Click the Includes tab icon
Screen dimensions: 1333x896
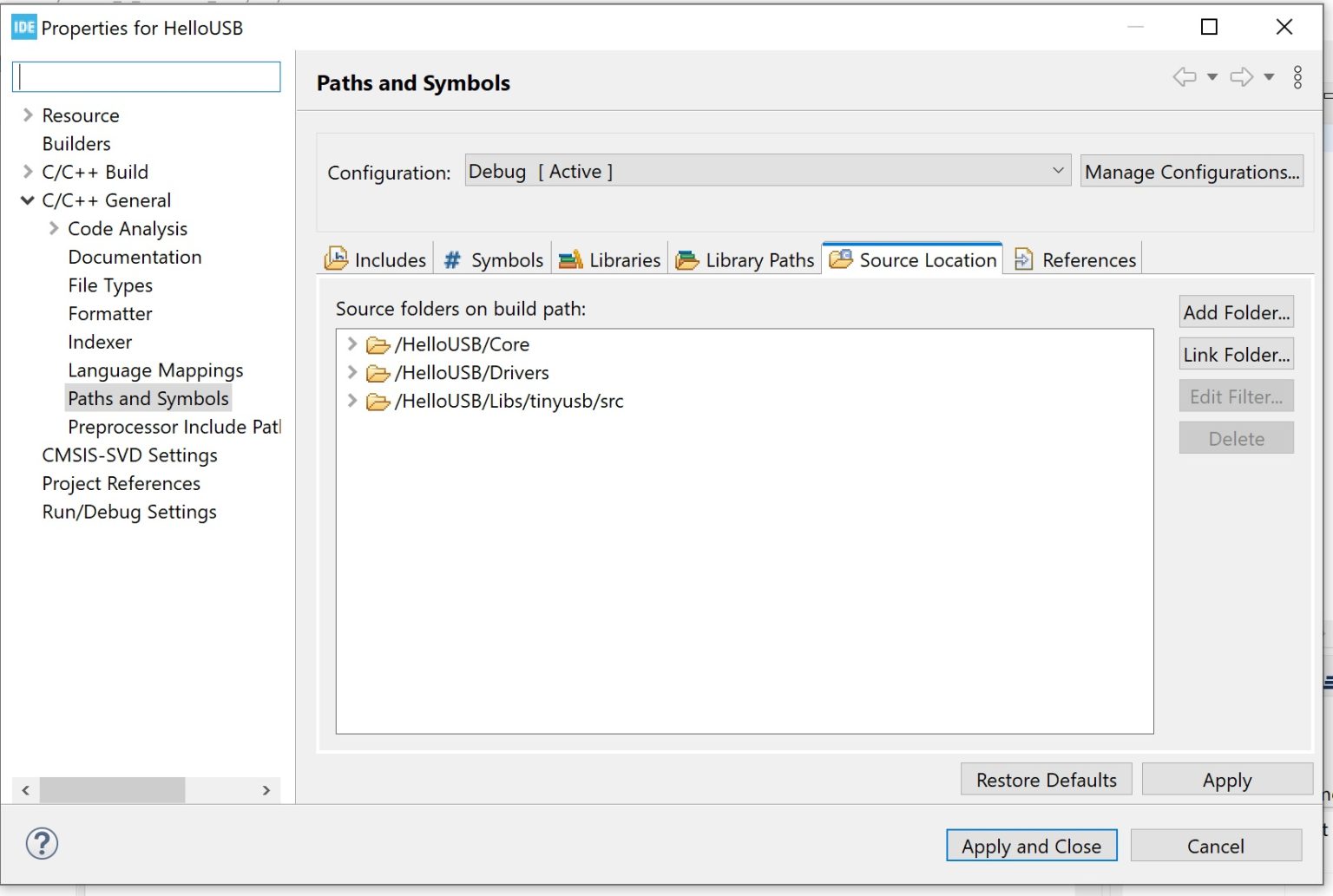(x=337, y=258)
